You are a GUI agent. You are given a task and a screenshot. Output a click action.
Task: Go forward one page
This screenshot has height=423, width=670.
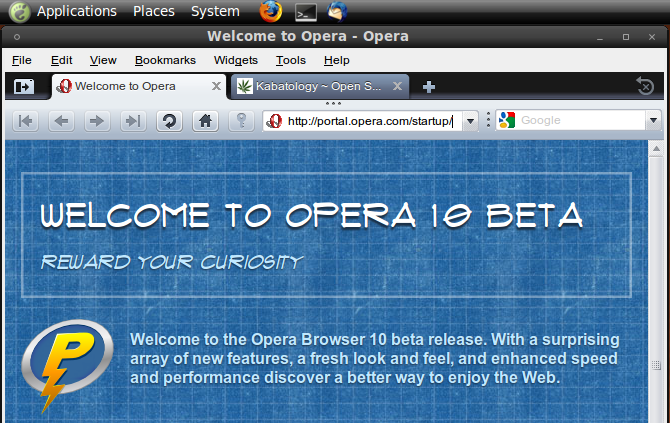97,121
